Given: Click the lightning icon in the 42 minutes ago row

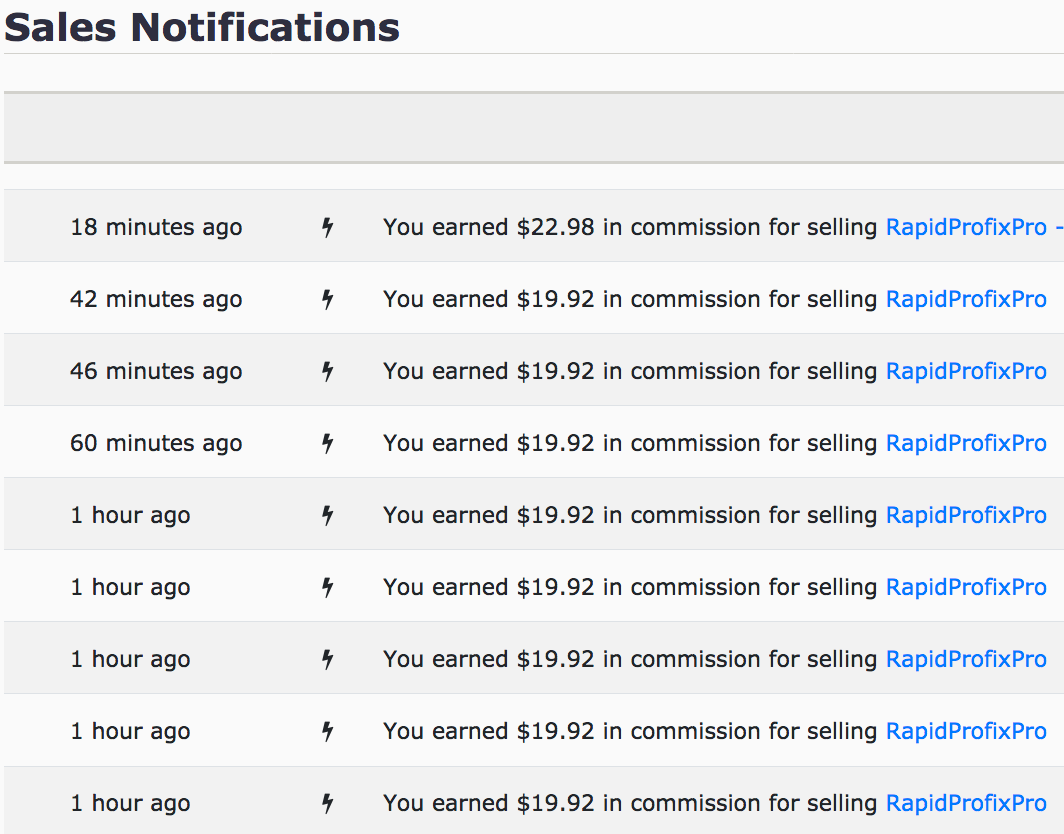Looking at the screenshot, I should click(328, 299).
